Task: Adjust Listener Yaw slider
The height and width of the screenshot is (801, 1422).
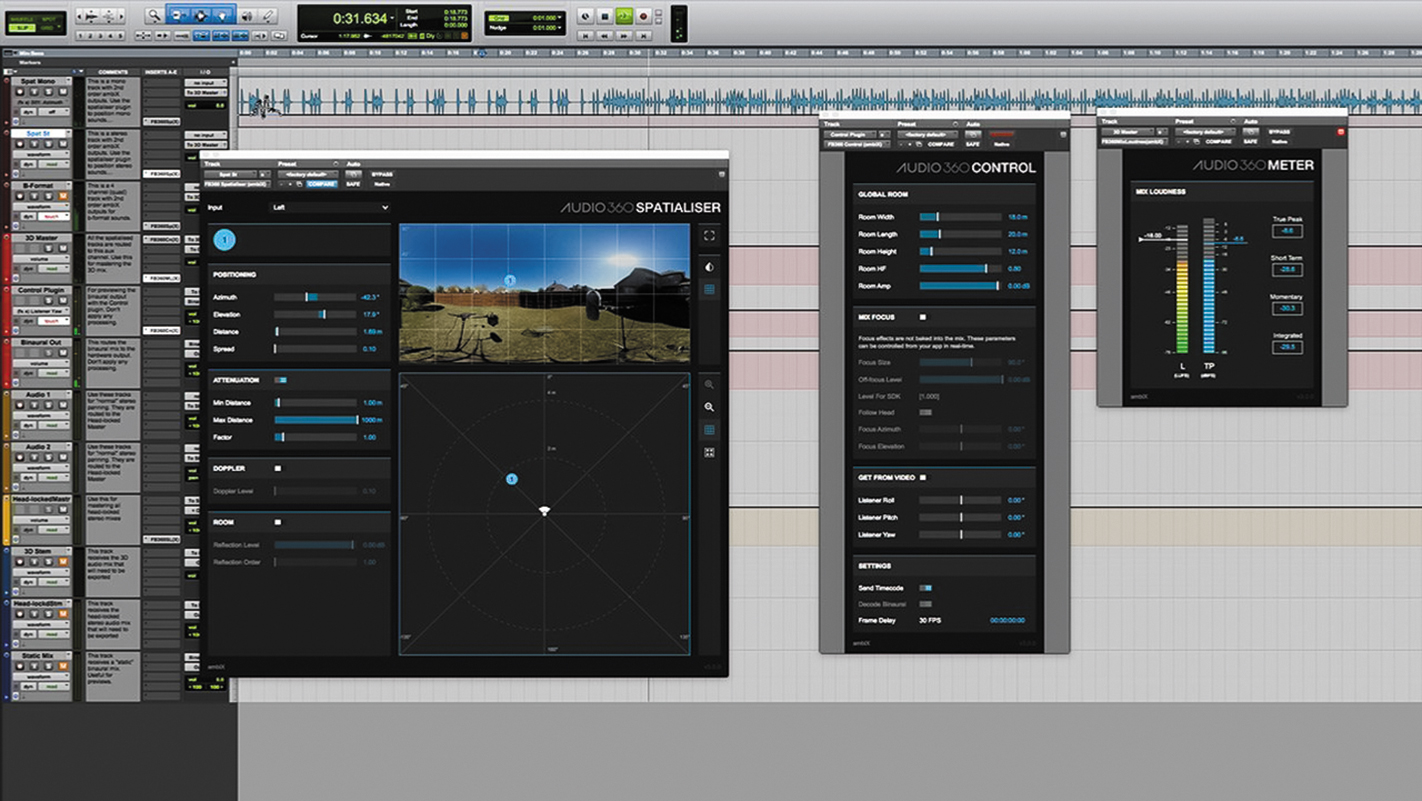Action: (960, 534)
